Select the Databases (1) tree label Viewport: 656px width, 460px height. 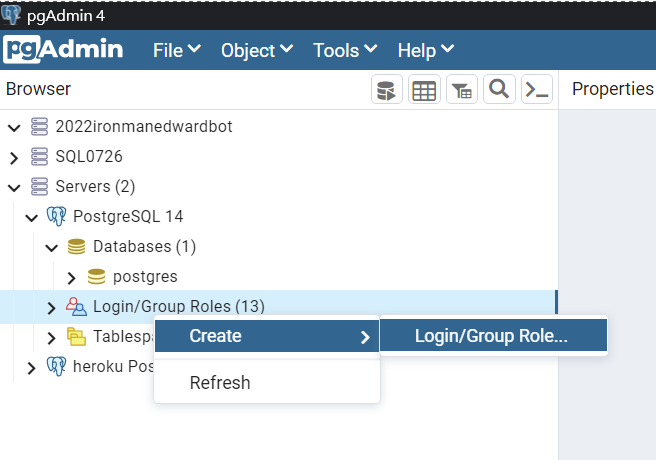[x=144, y=247]
